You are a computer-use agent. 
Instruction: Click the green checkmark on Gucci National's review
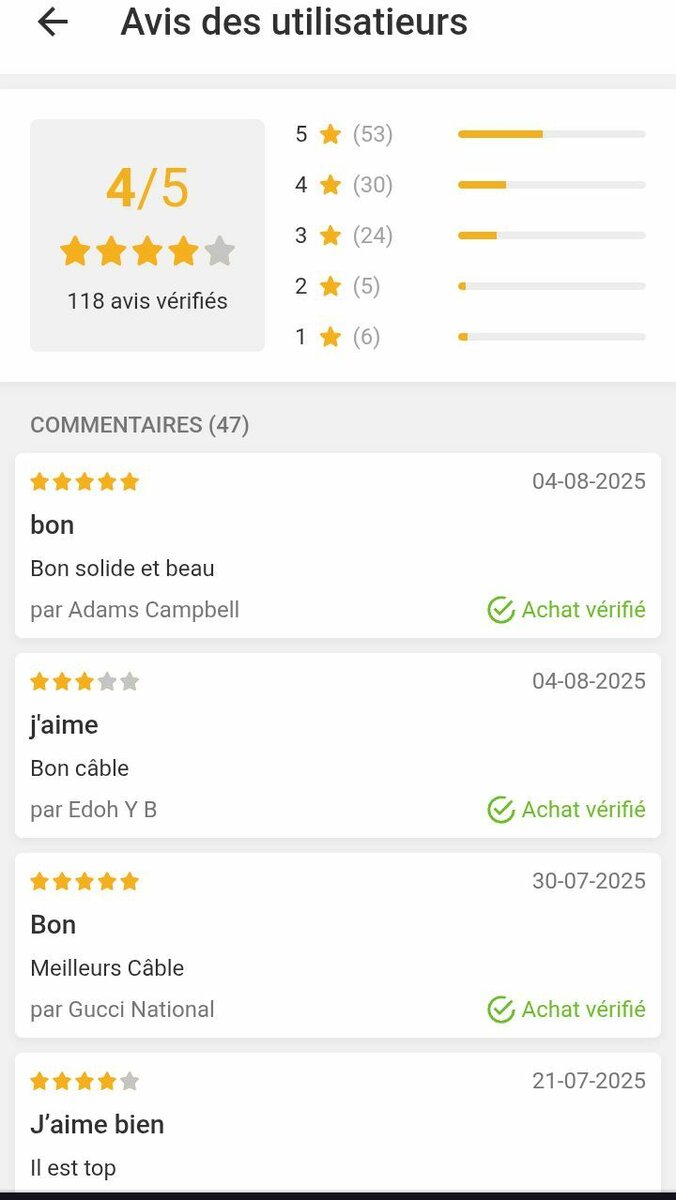point(500,1009)
